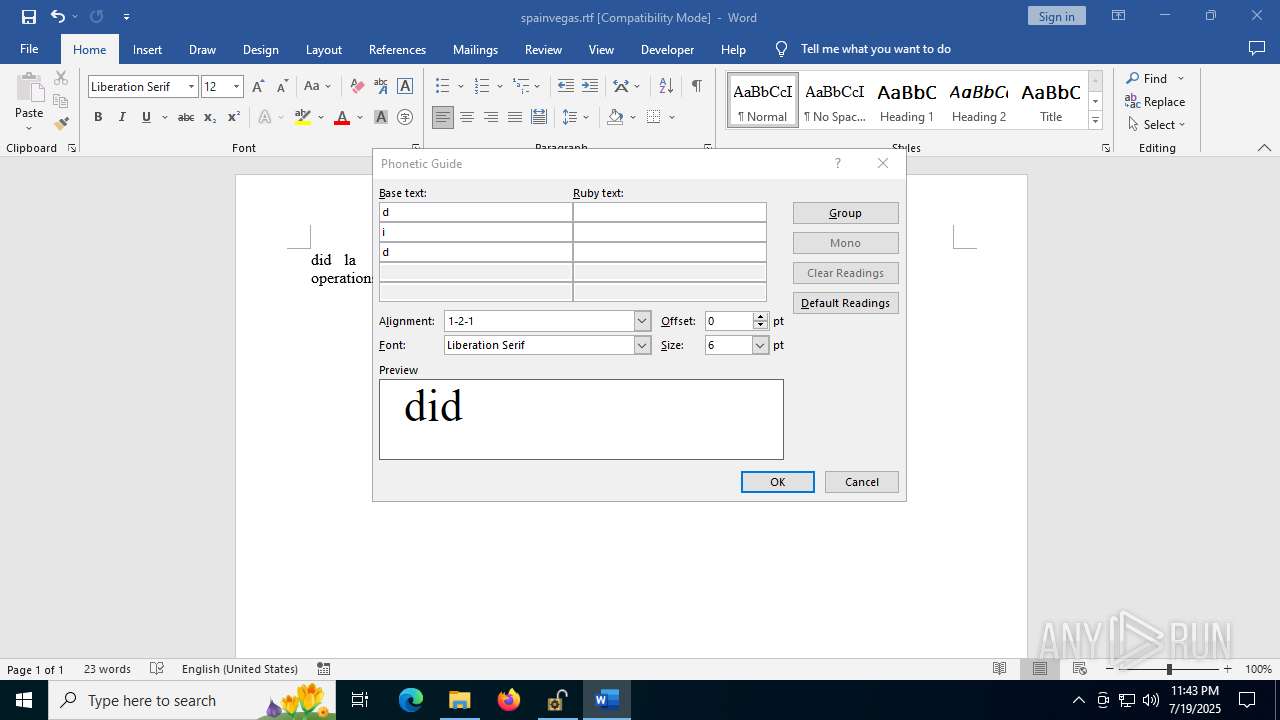Click the Format Painter brush icon
The width and height of the screenshot is (1280, 720).
point(61,123)
